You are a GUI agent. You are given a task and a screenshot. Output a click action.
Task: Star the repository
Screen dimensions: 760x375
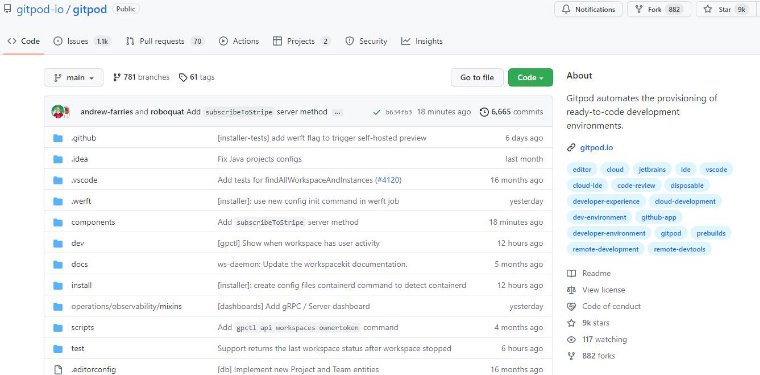726,9
